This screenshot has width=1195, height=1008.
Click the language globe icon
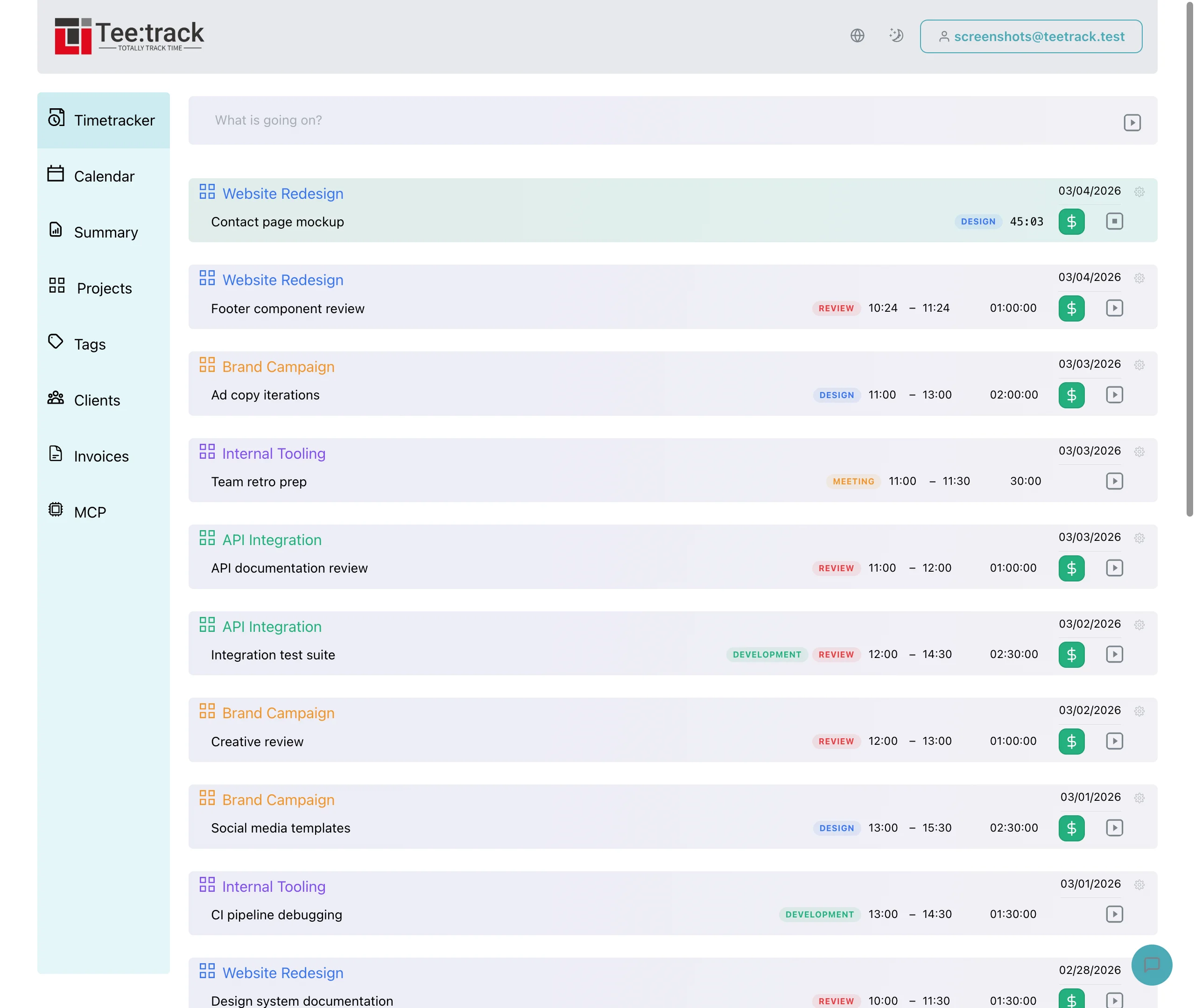click(x=857, y=35)
